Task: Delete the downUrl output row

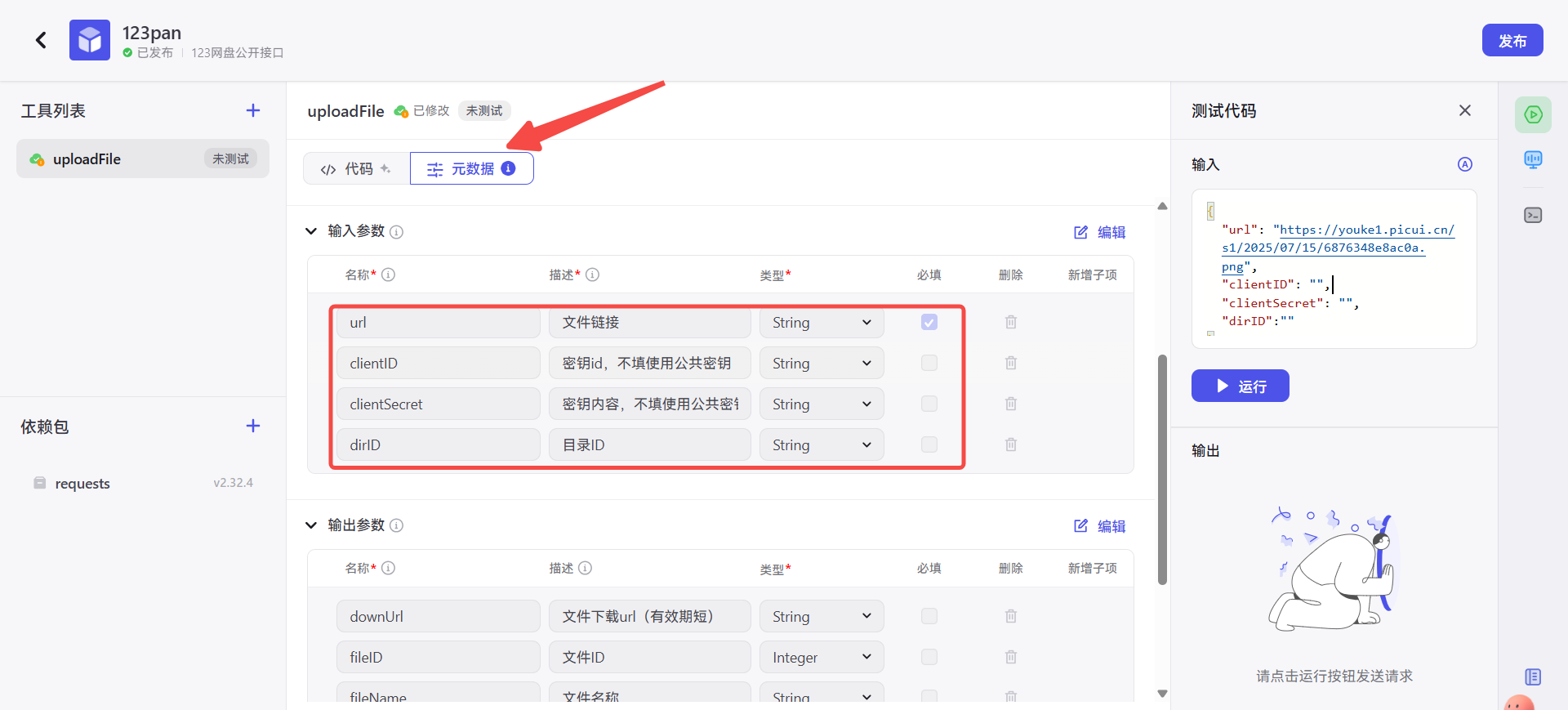Action: click(x=1011, y=616)
